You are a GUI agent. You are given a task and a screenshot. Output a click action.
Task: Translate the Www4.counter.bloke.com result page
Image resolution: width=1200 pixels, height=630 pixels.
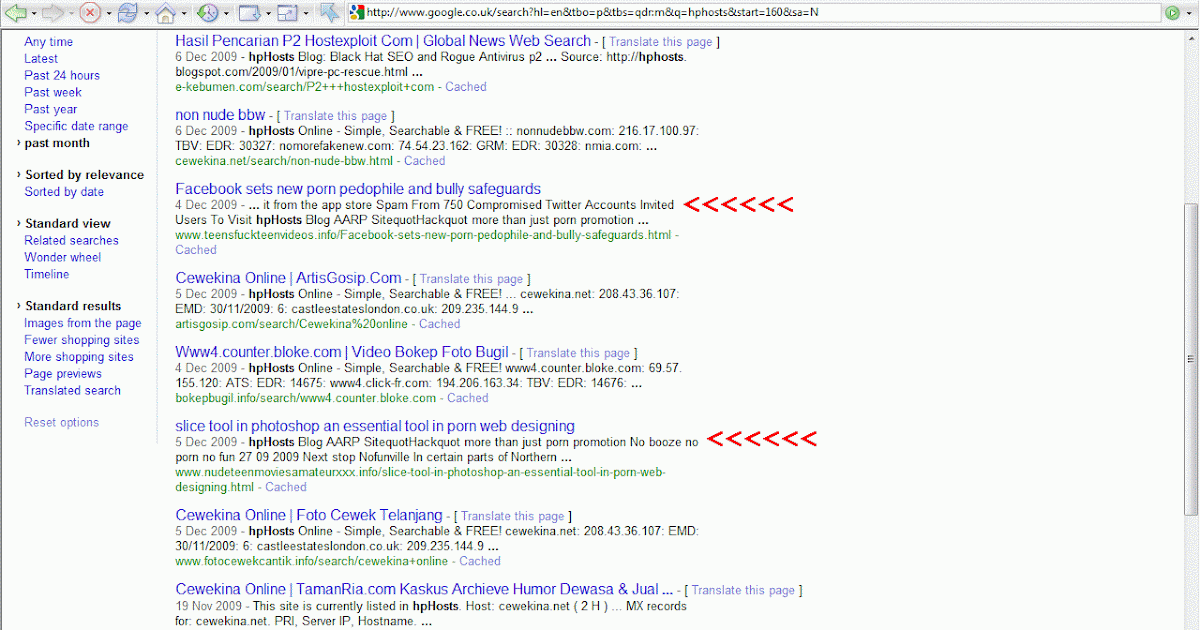coord(579,354)
